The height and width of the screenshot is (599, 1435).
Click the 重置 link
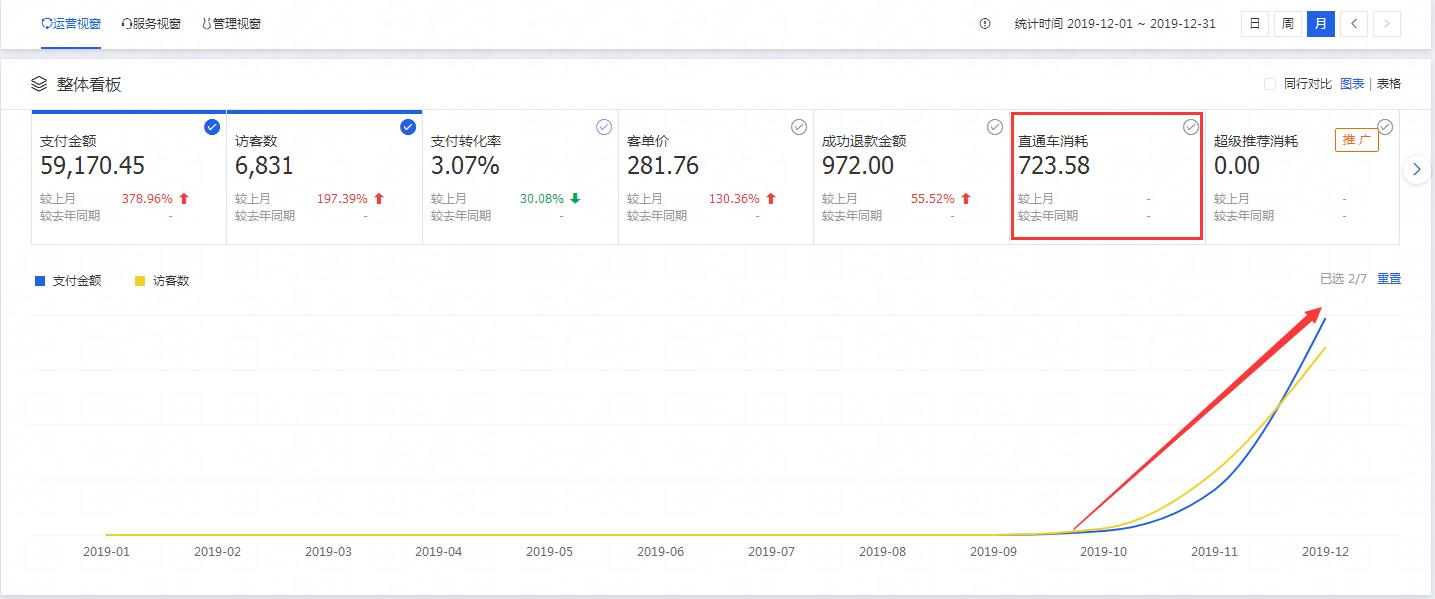(1388, 279)
